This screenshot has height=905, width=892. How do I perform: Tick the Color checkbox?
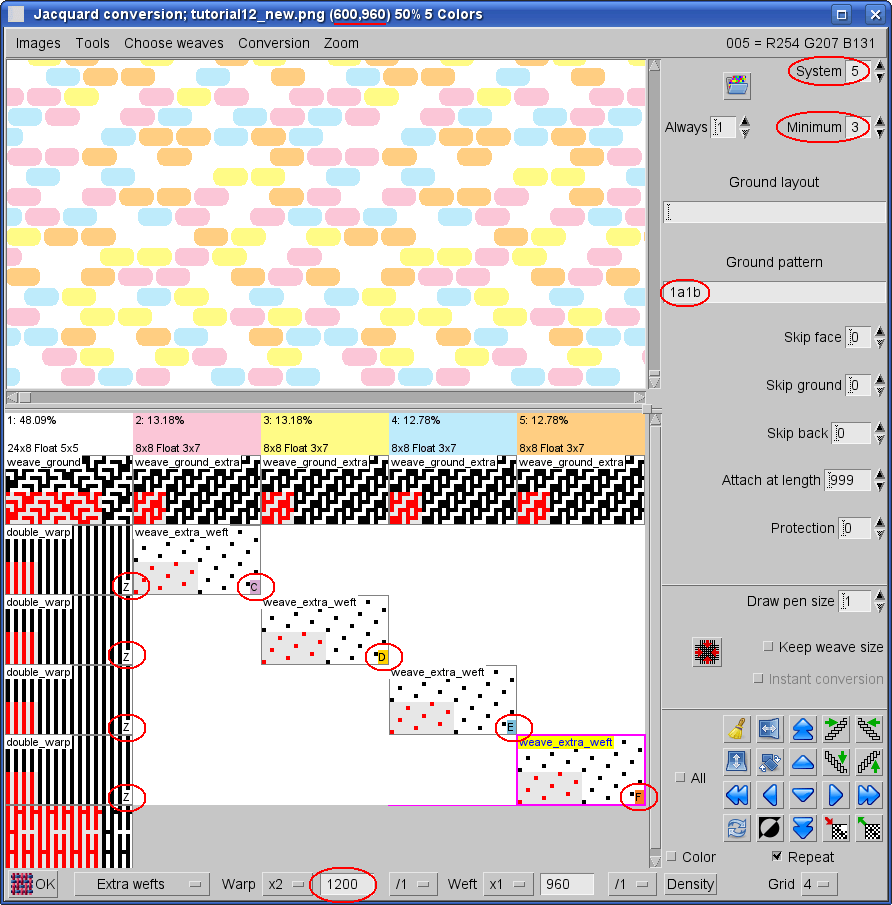click(671, 857)
